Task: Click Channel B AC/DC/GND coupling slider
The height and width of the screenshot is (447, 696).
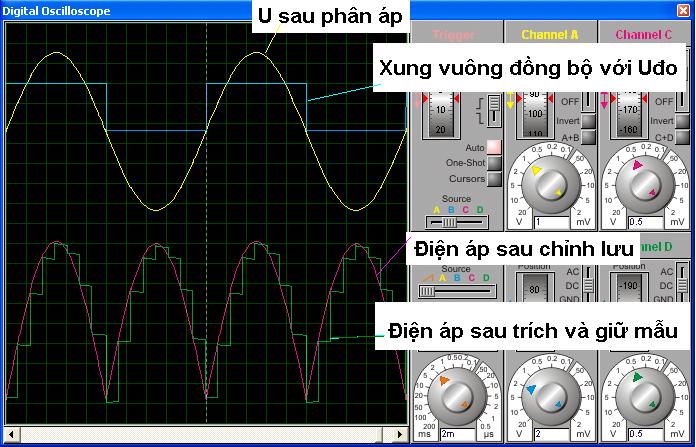Action: click(x=589, y=284)
